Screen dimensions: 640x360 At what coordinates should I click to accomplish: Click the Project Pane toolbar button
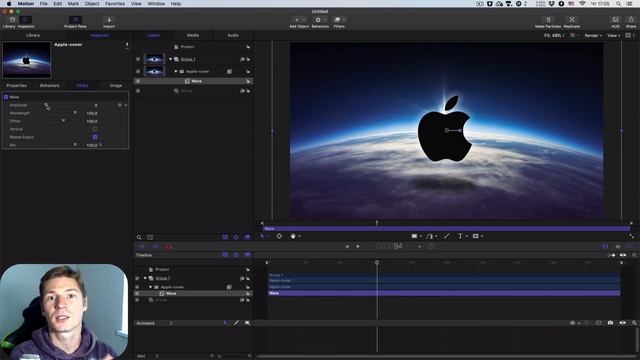75,22
